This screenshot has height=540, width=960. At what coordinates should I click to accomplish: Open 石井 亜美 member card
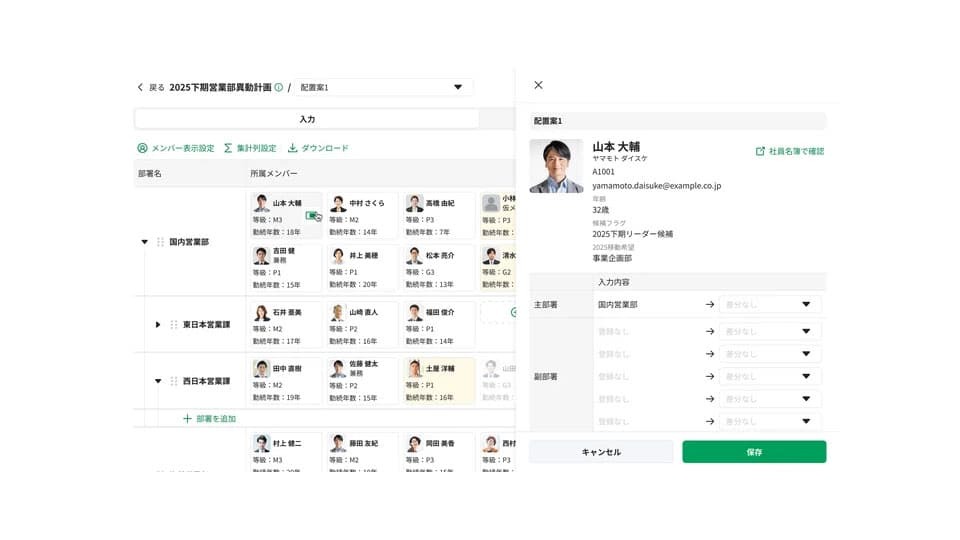pos(286,324)
